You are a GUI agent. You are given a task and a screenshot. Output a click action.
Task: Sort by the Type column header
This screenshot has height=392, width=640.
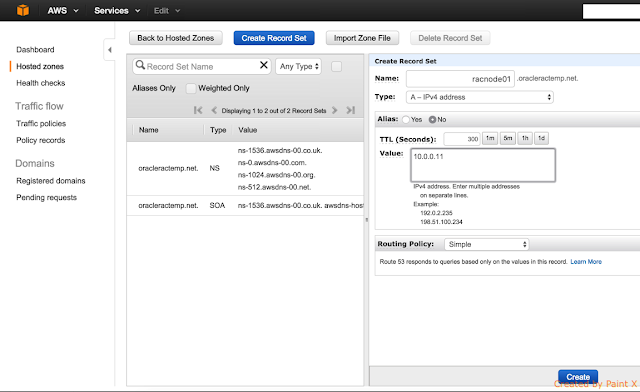tap(218, 130)
